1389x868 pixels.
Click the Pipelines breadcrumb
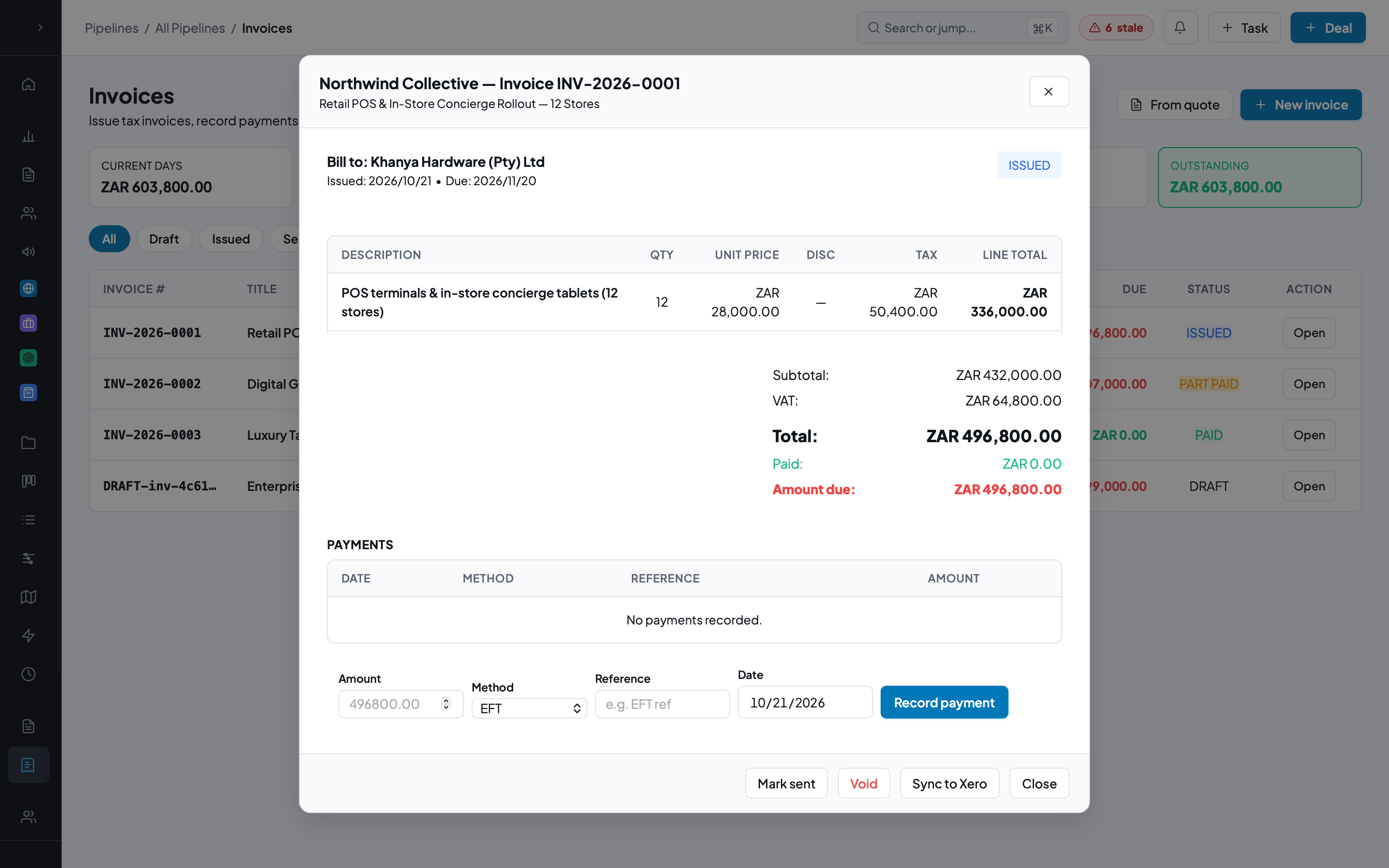click(x=111, y=27)
